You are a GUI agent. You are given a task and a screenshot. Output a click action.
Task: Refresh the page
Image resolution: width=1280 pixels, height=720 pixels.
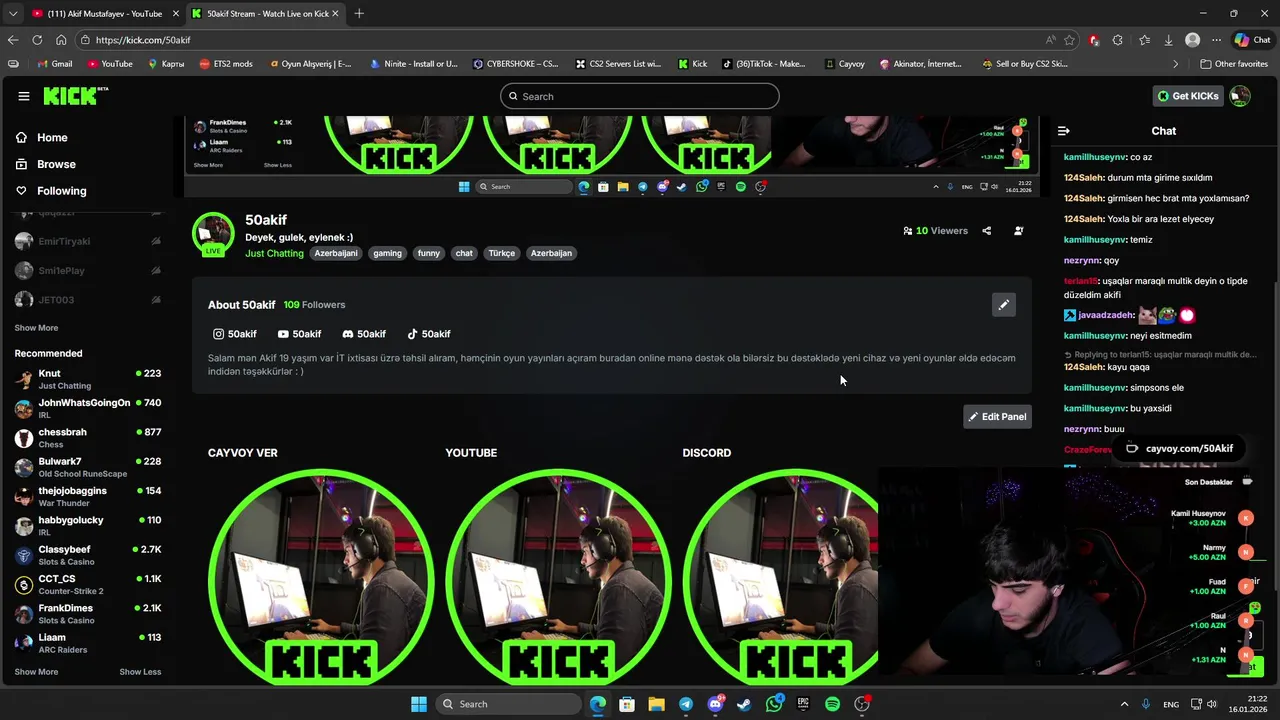tap(37, 40)
